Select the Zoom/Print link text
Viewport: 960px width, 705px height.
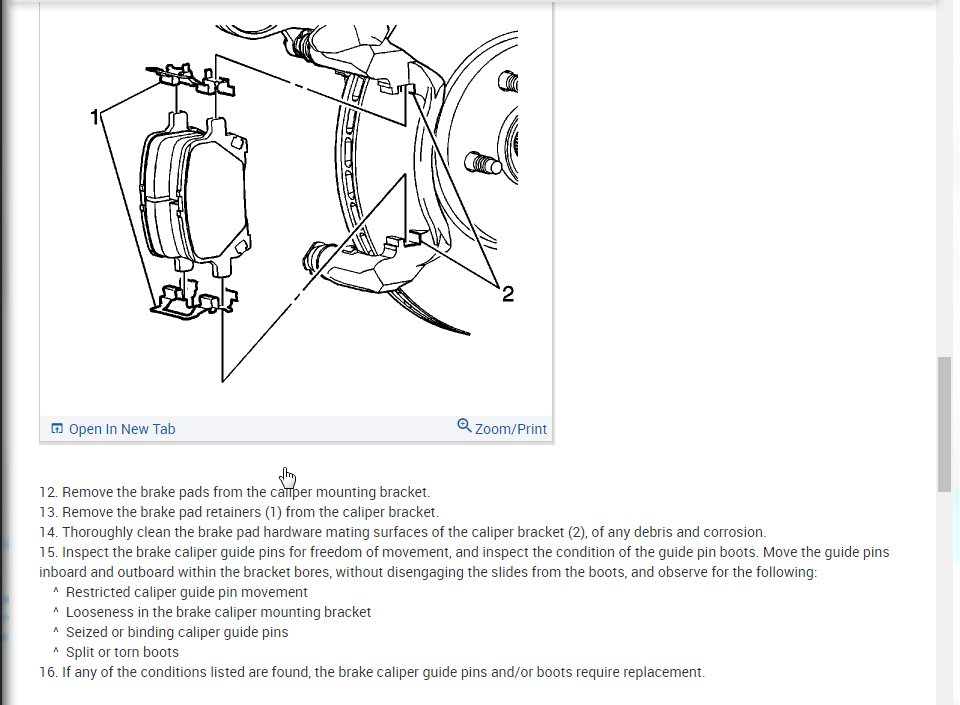(x=511, y=429)
